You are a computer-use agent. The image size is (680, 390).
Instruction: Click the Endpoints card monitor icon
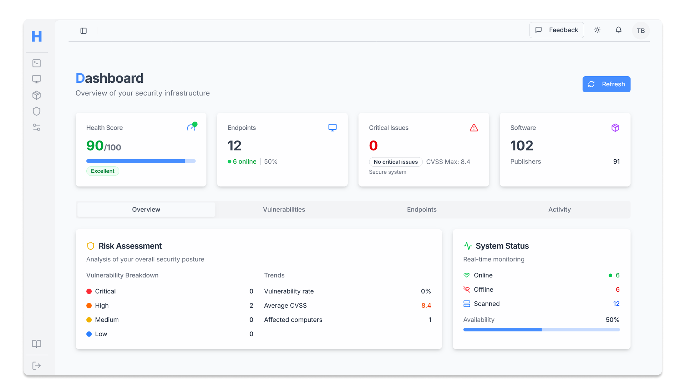click(332, 128)
